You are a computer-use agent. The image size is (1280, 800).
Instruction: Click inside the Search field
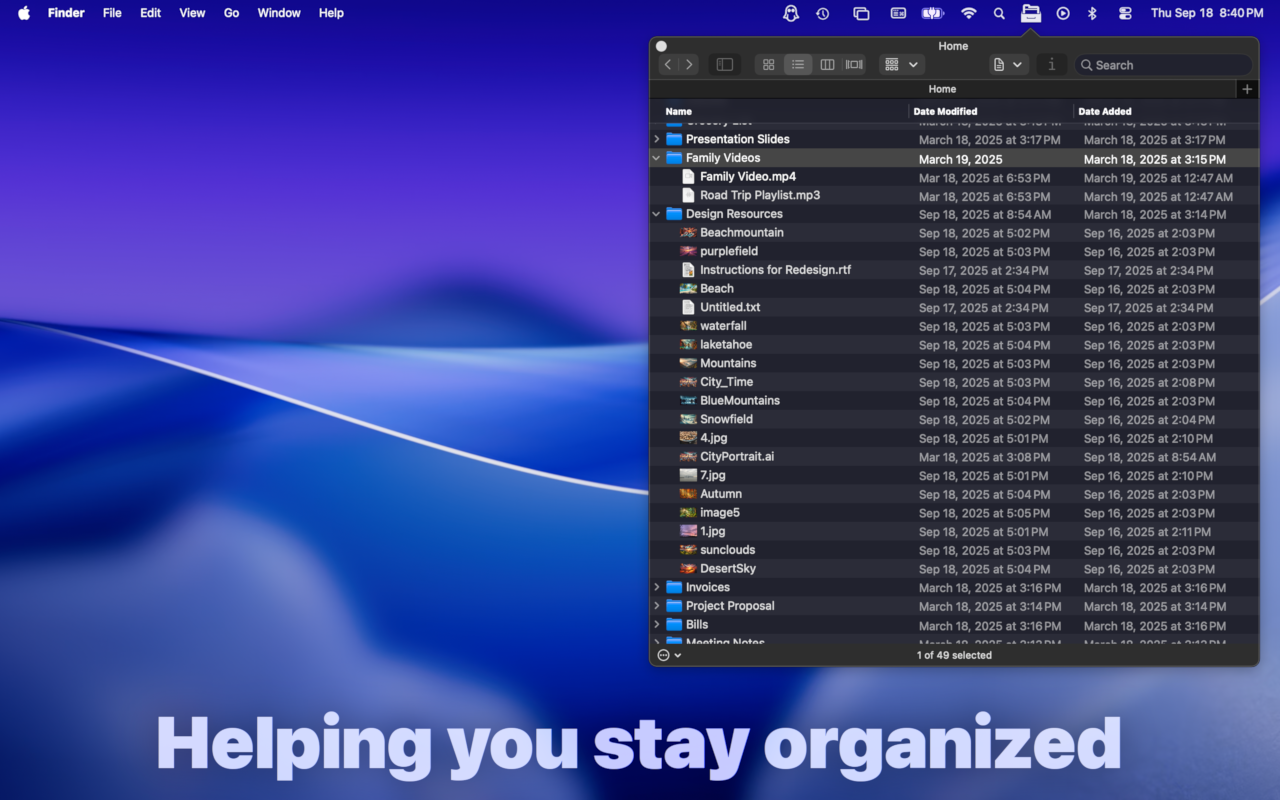[x=1163, y=64]
